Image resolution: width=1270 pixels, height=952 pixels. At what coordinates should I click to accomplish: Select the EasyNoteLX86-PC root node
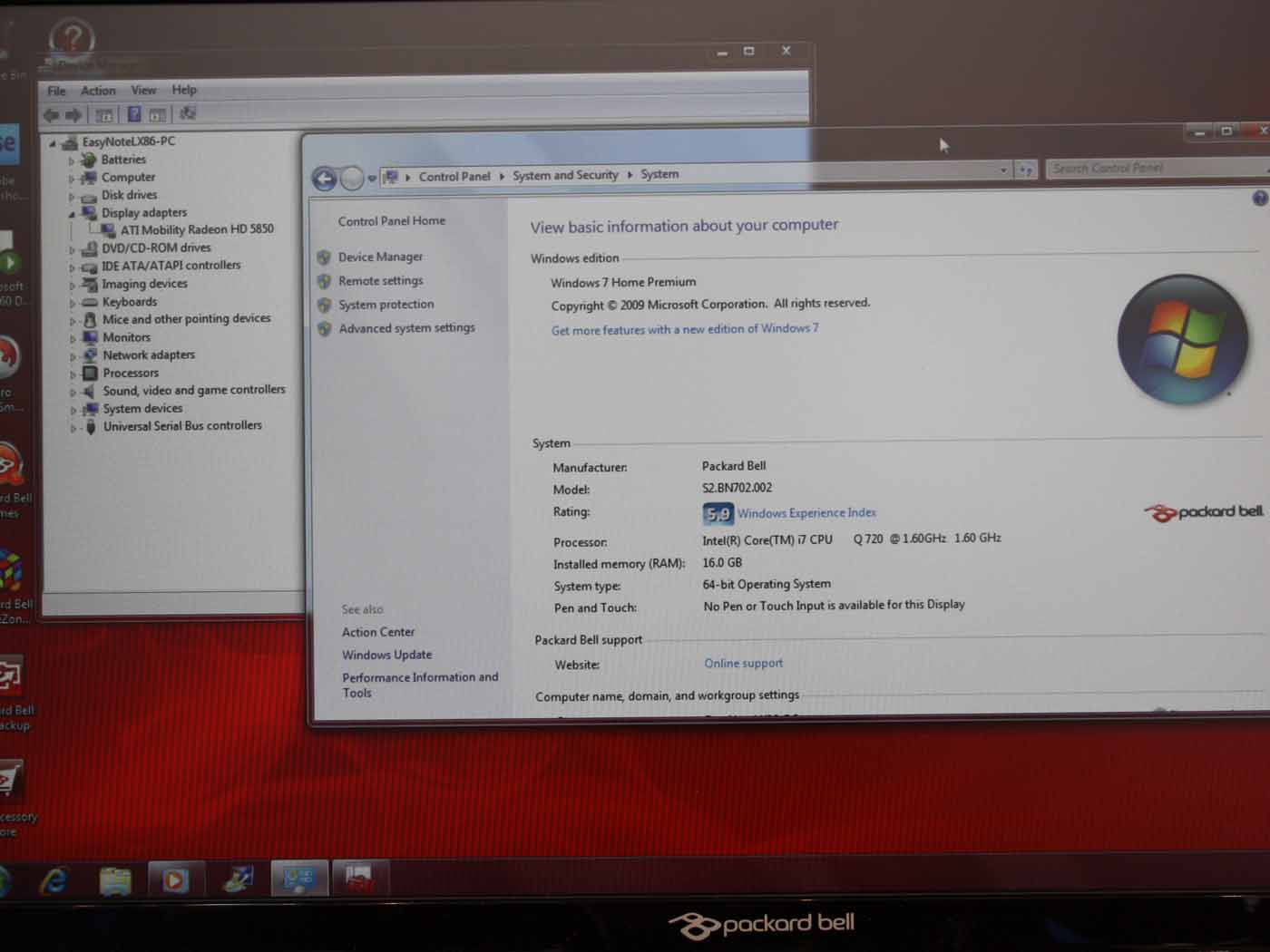pyautogui.click(x=129, y=141)
